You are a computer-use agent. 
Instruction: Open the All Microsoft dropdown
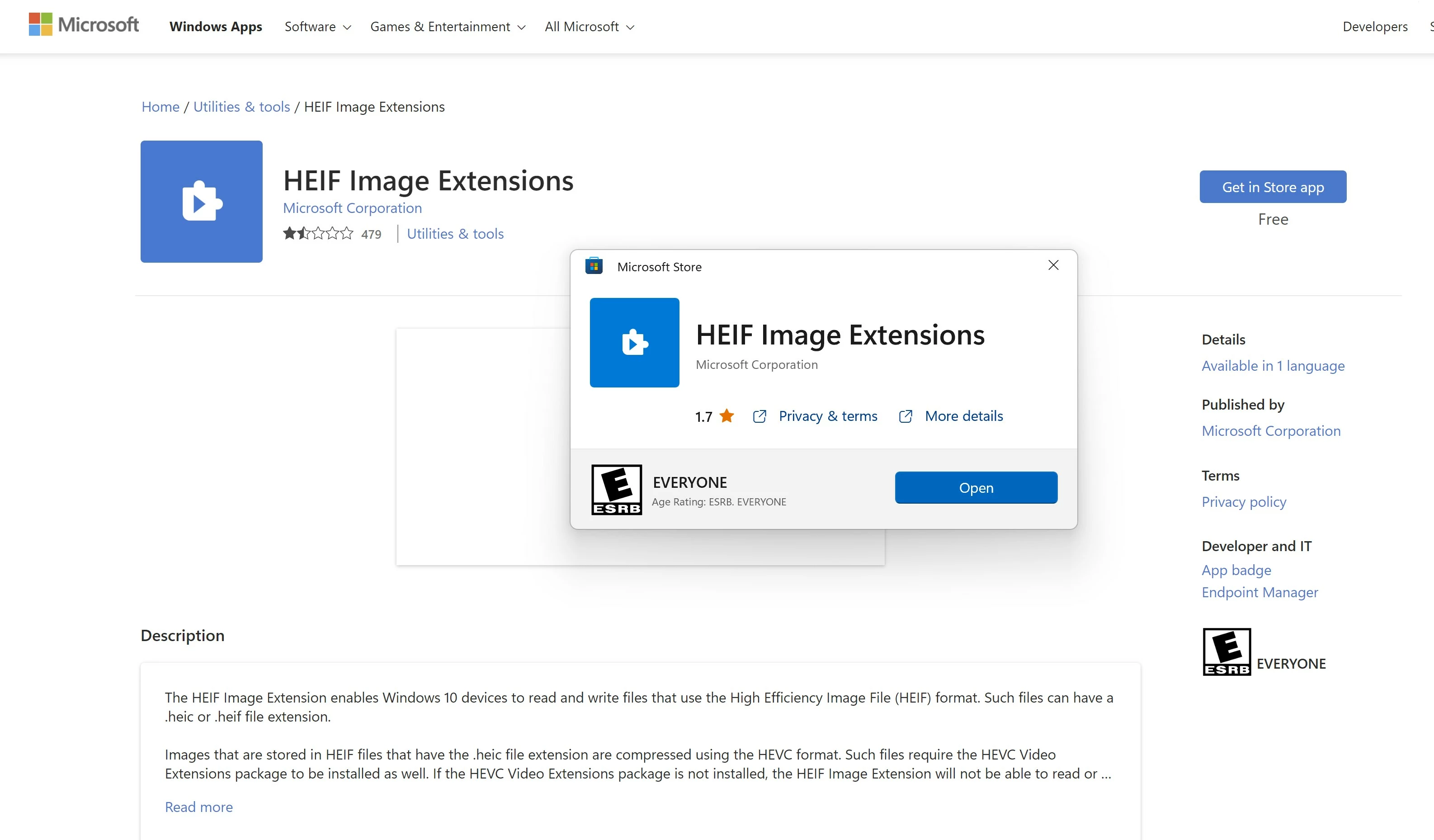pos(589,27)
